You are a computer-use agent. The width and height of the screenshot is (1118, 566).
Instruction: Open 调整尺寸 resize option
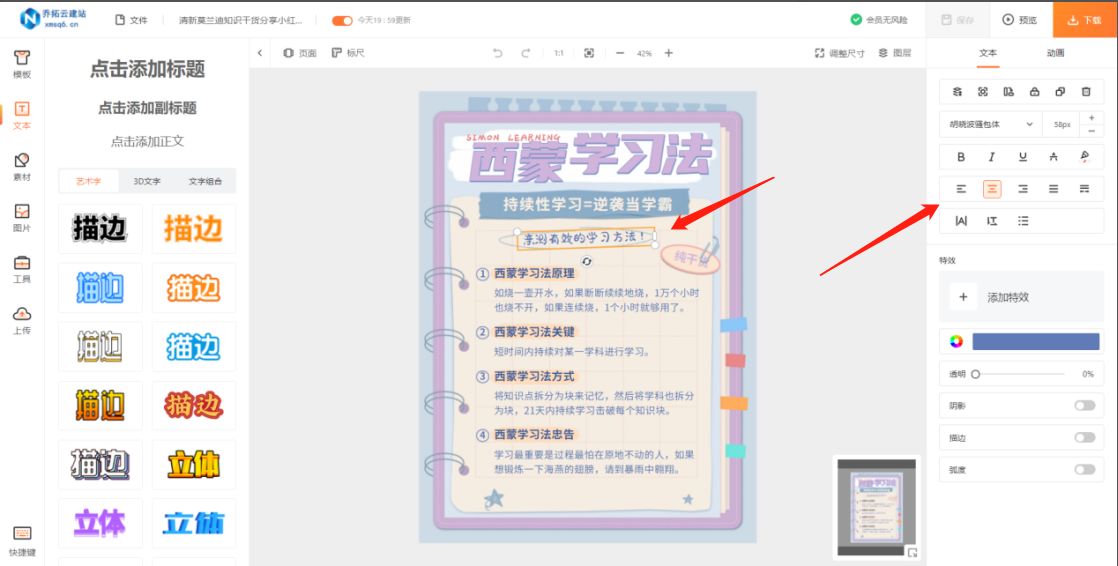click(839, 53)
